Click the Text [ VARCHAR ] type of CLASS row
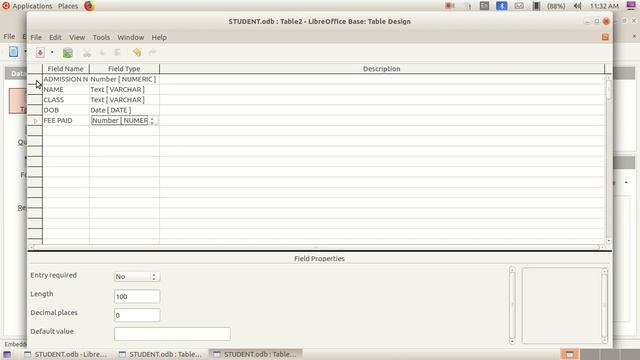Screen dimensions: 640x360 tap(124, 100)
